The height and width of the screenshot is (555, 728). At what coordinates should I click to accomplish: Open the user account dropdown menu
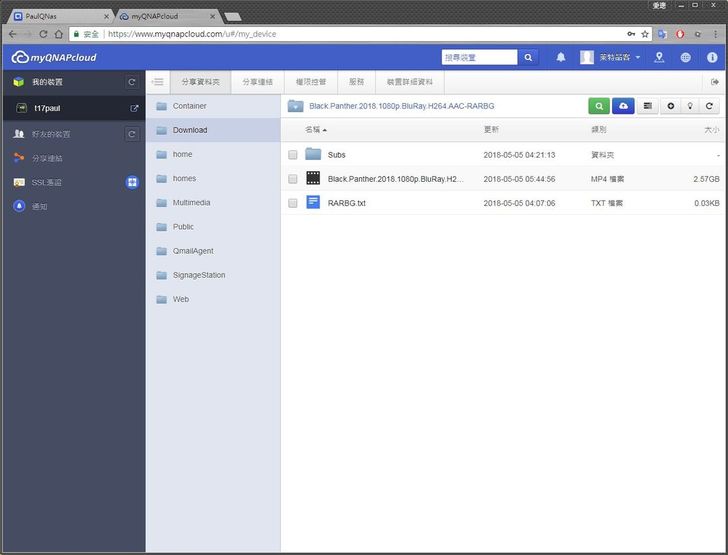point(612,58)
